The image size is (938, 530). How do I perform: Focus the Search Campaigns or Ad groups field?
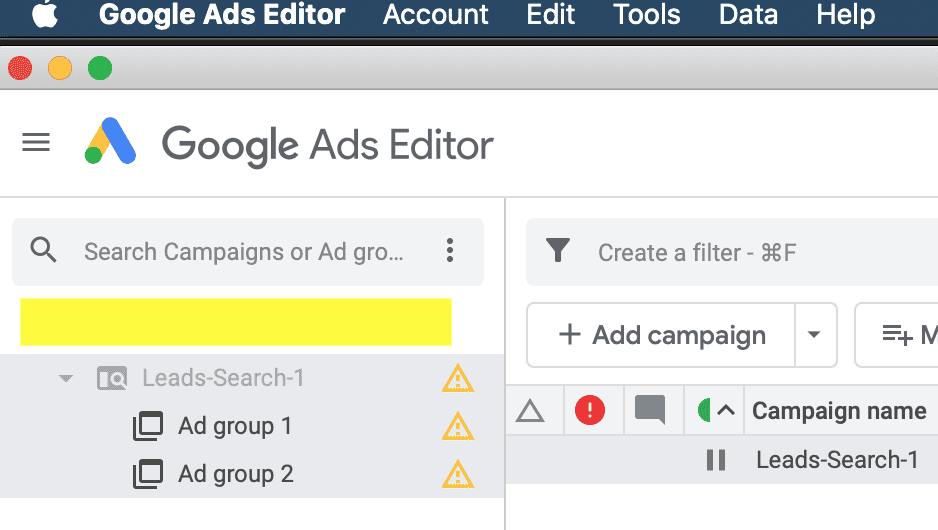click(x=243, y=252)
